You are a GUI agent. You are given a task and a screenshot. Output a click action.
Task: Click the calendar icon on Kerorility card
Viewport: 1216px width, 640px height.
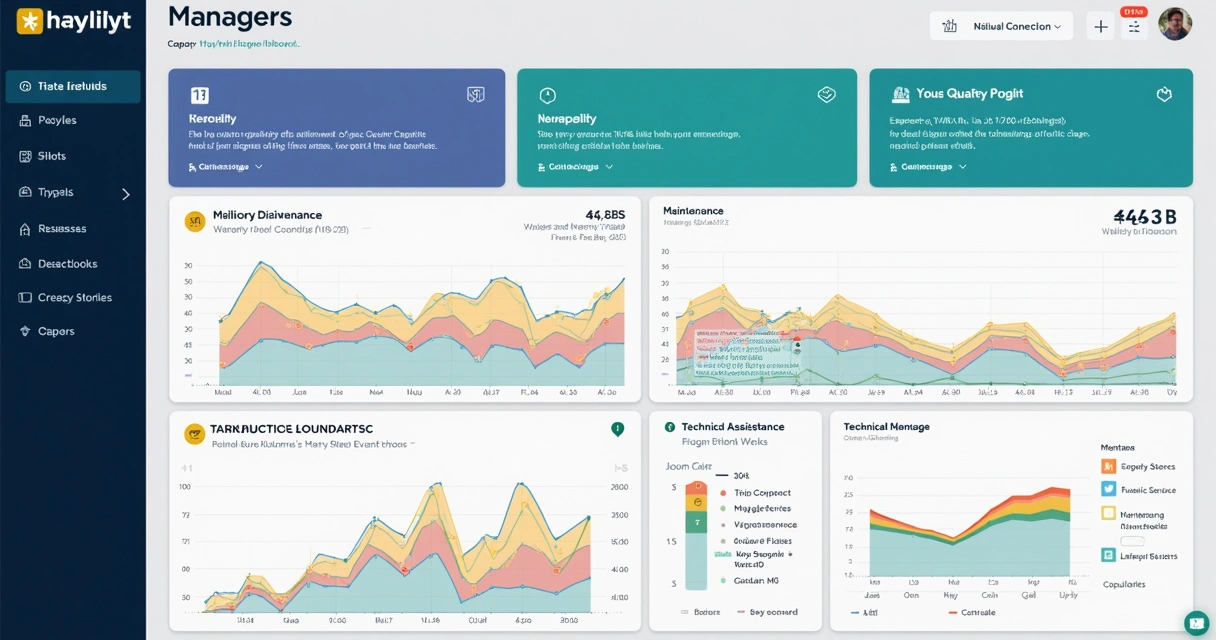[x=199, y=95]
